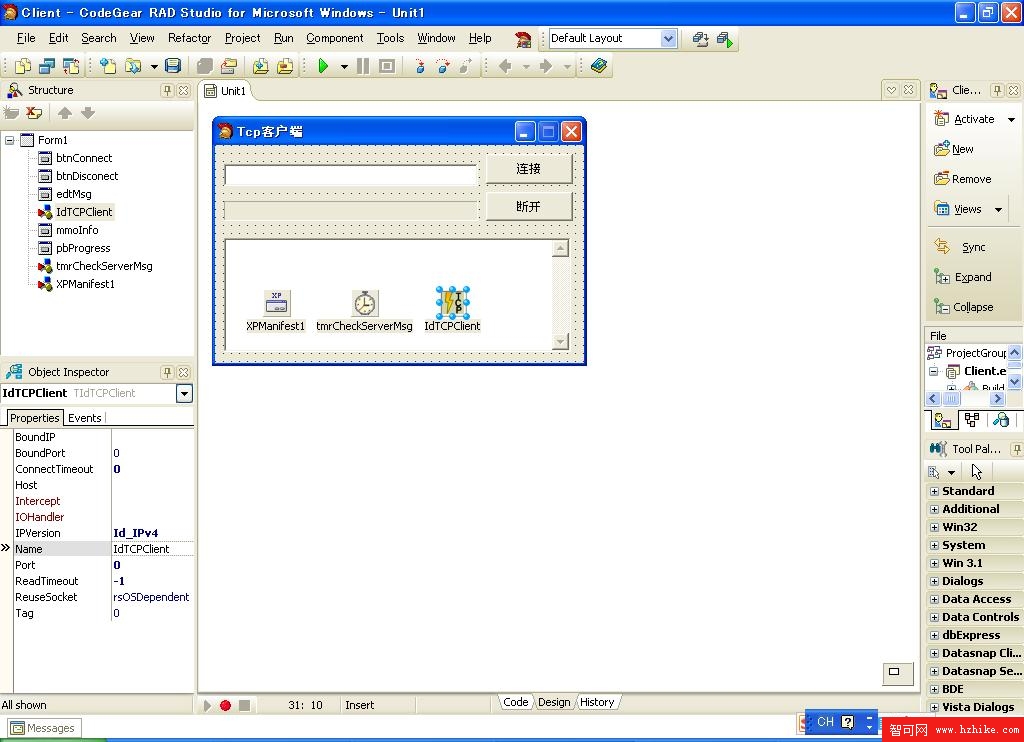Click the Help Contents book icon
Screen dimensions: 1024x742
tap(599, 66)
